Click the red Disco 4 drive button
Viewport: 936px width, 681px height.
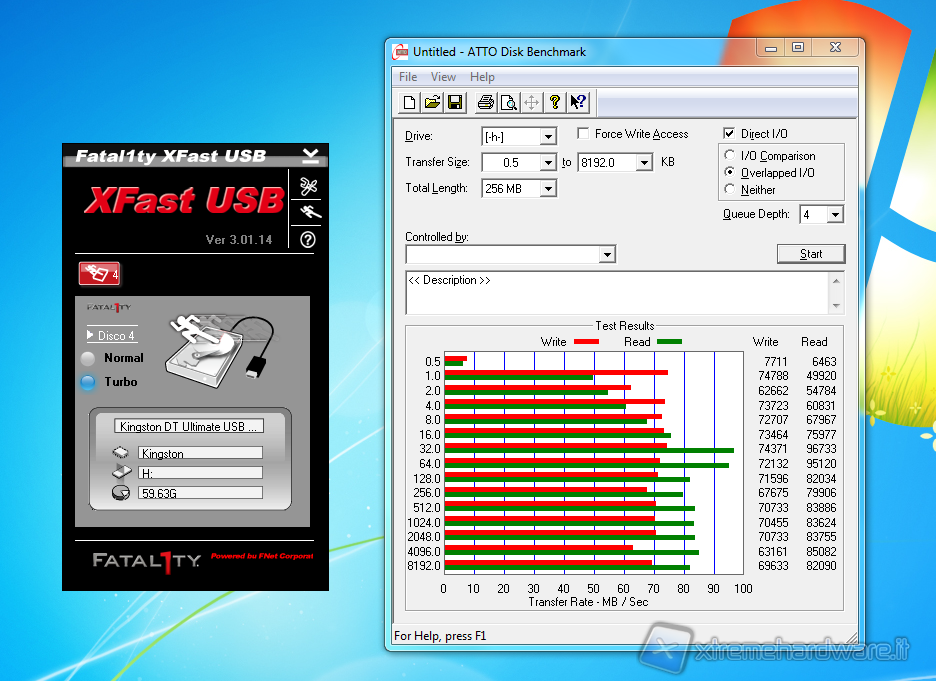click(x=99, y=273)
